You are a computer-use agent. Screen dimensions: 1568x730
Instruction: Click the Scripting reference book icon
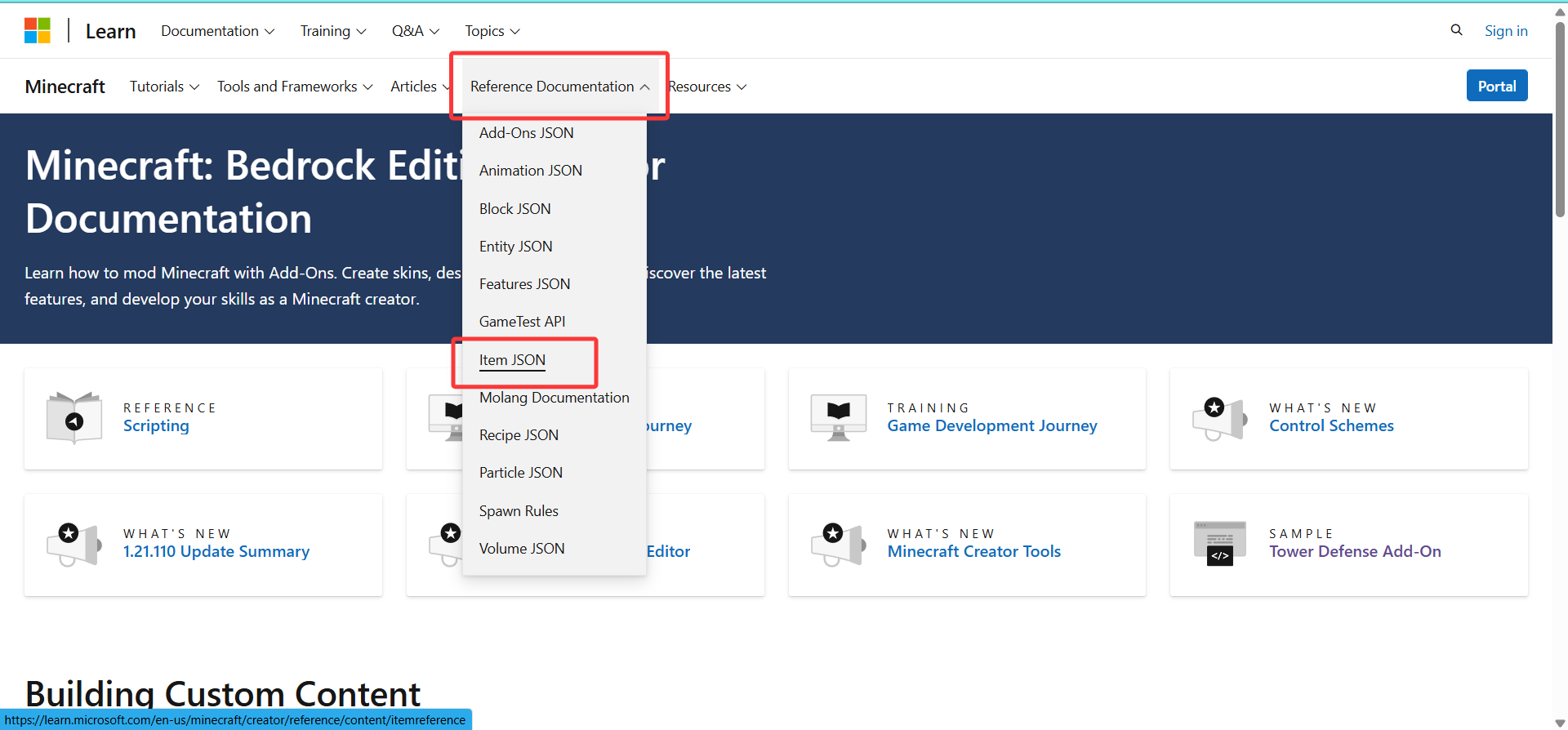pos(74,418)
